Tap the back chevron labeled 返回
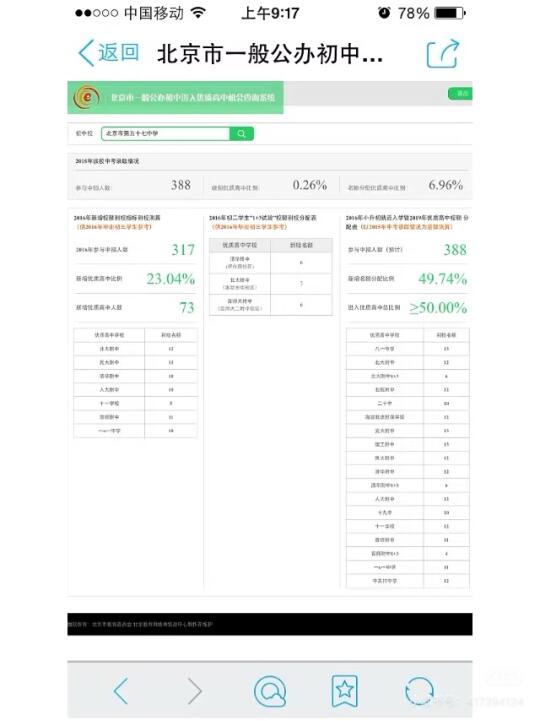The image size is (540, 721). point(109,53)
